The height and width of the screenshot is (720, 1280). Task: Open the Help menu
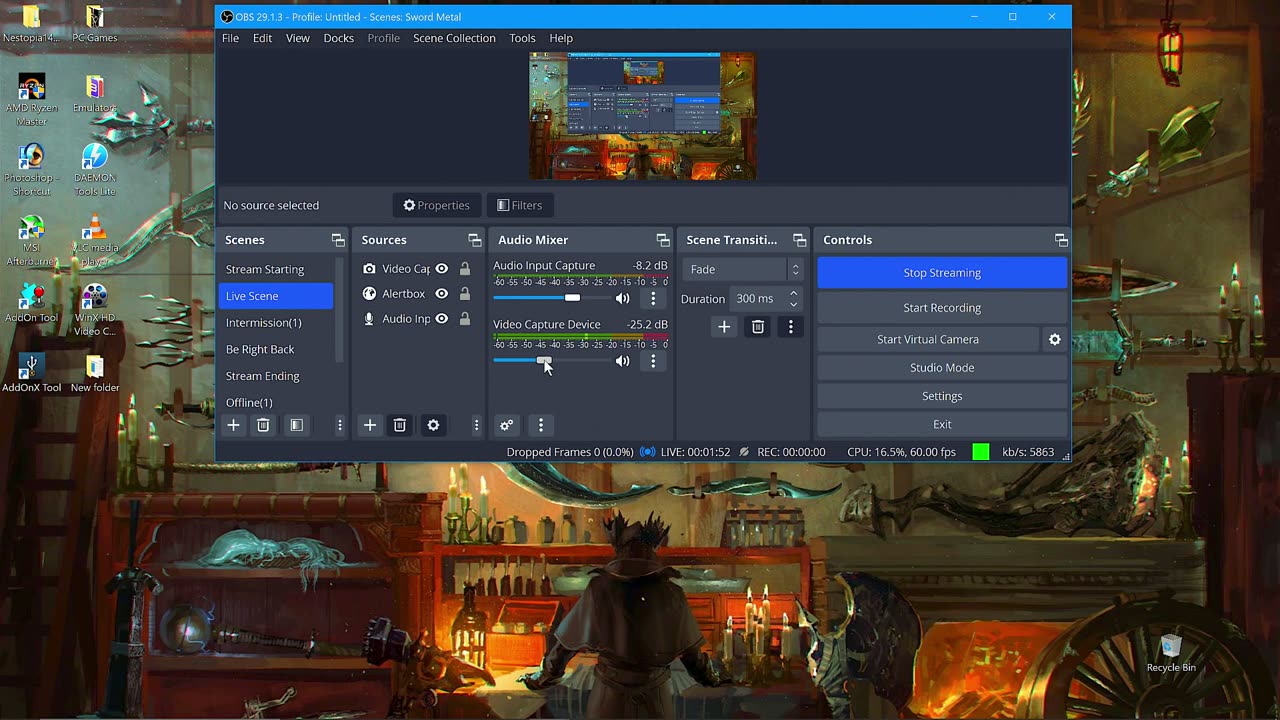pyautogui.click(x=561, y=38)
